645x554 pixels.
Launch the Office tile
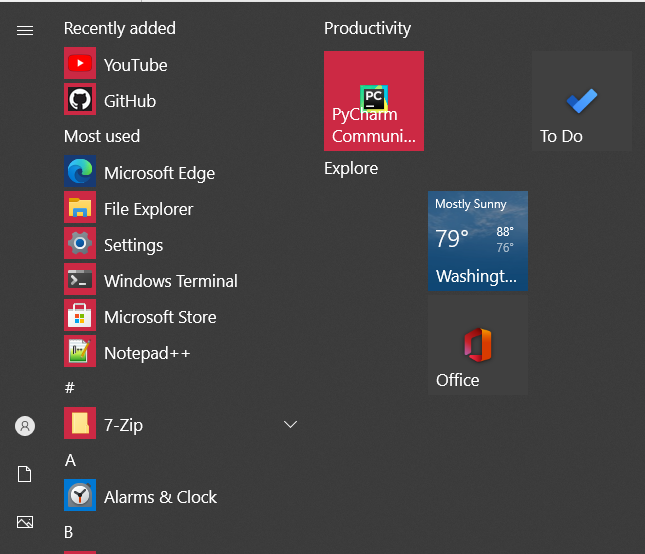tap(478, 345)
